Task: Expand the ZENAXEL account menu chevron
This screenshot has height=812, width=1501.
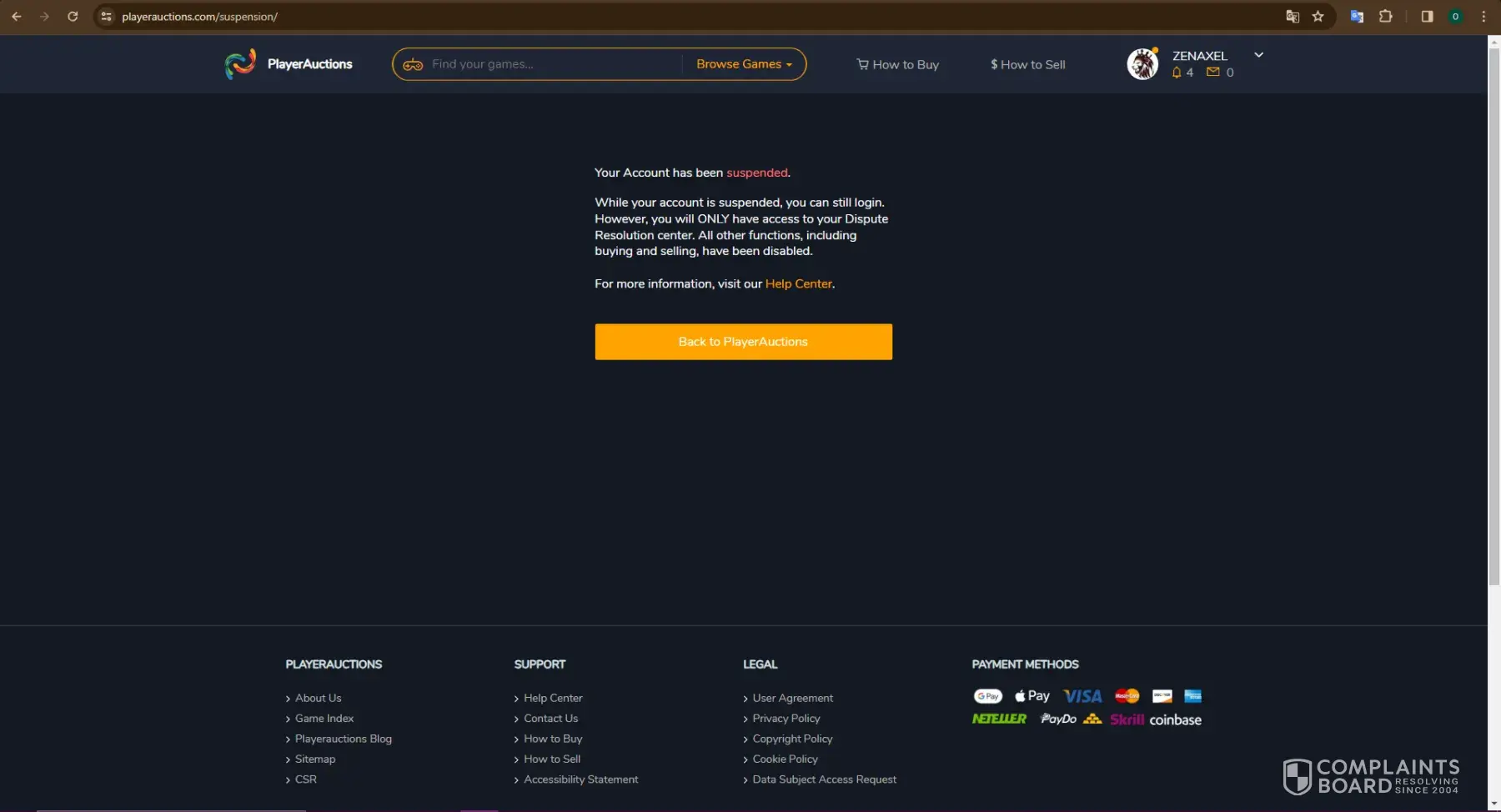Action: [1259, 55]
